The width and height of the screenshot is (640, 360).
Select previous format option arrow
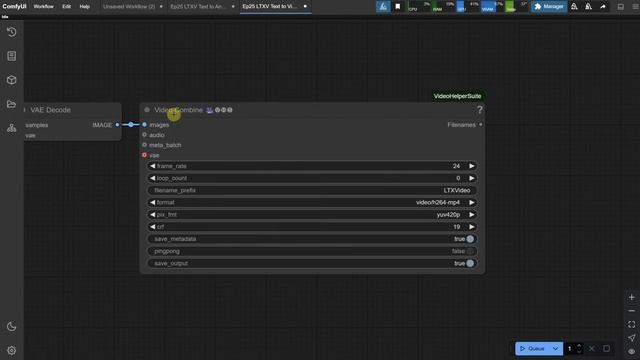[152, 202]
